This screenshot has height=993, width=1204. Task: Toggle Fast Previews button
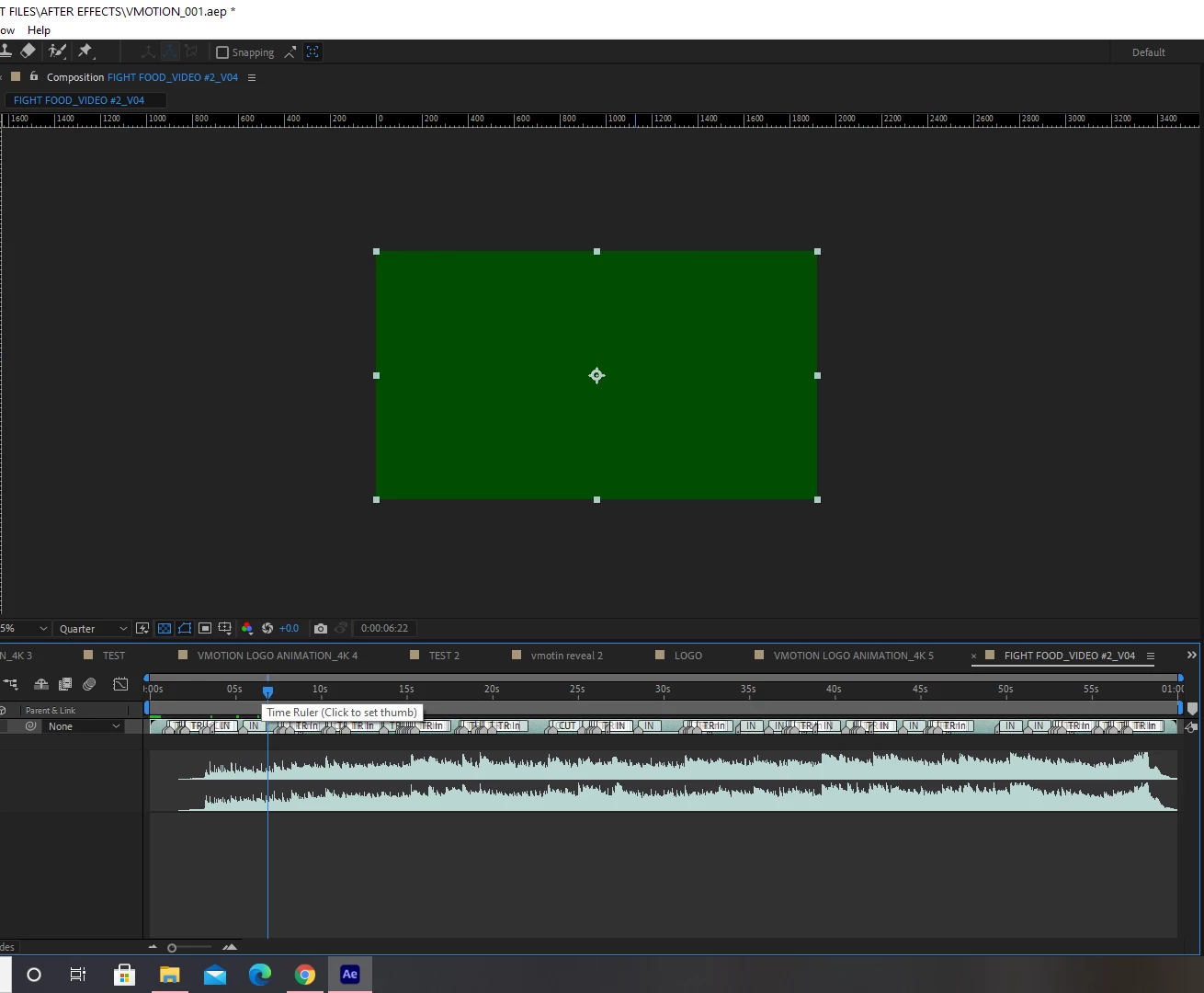click(142, 629)
